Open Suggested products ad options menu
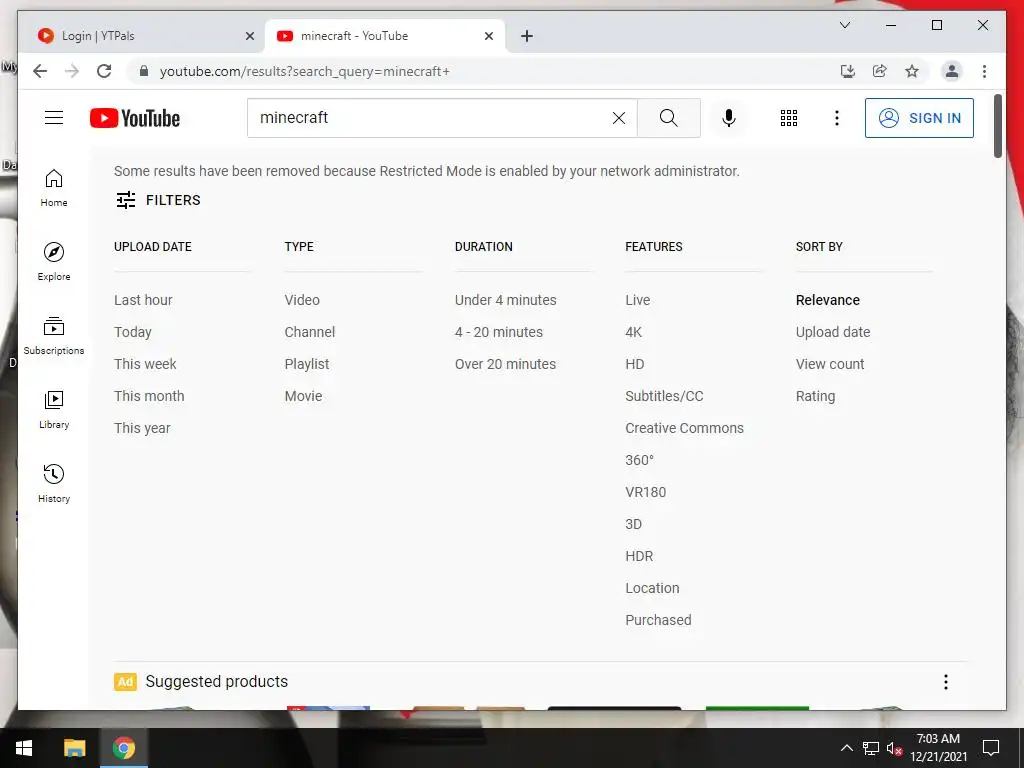Image resolution: width=1024 pixels, height=768 pixels. (x=946, y=682)
